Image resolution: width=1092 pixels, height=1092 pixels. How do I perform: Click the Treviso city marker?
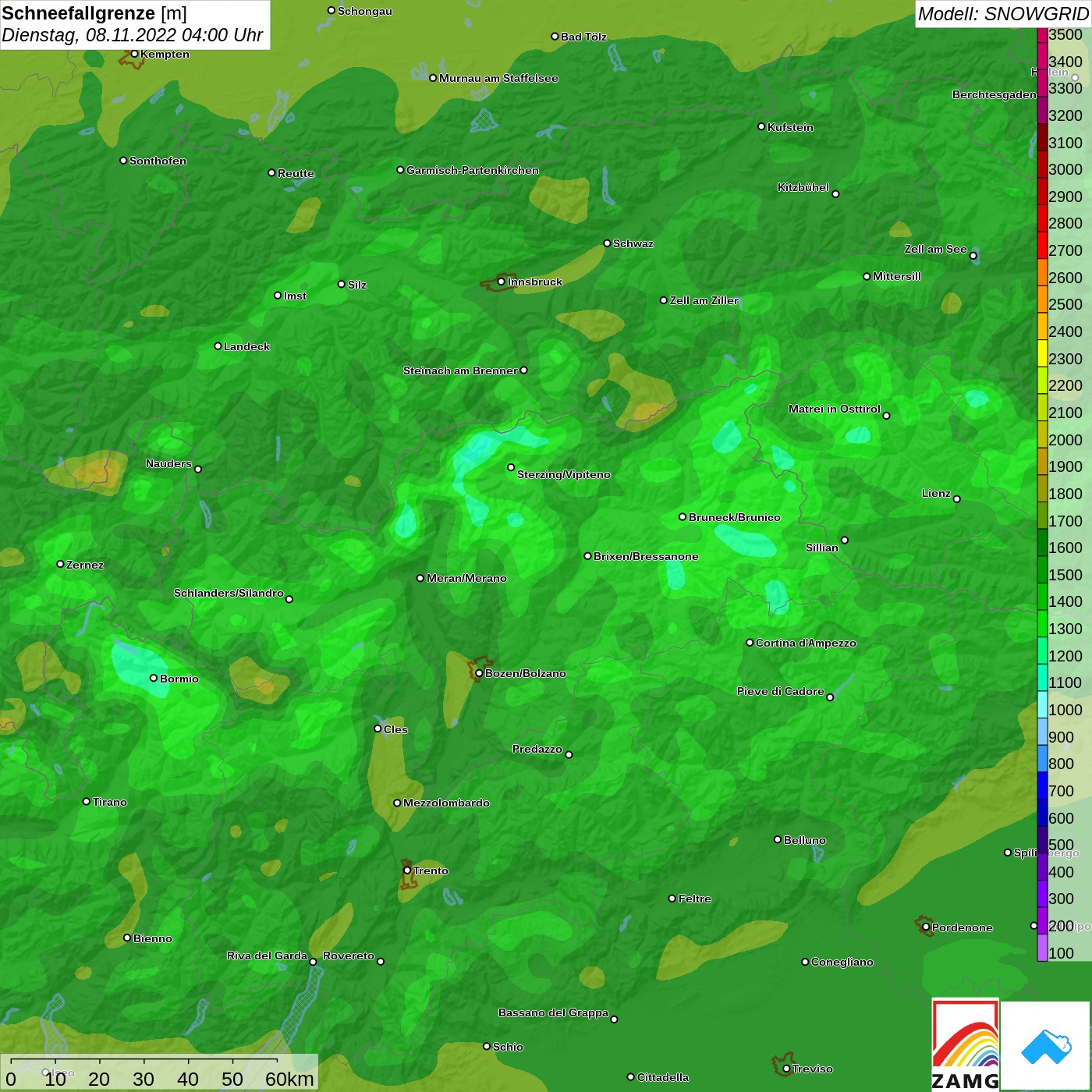coord(786,1069)
